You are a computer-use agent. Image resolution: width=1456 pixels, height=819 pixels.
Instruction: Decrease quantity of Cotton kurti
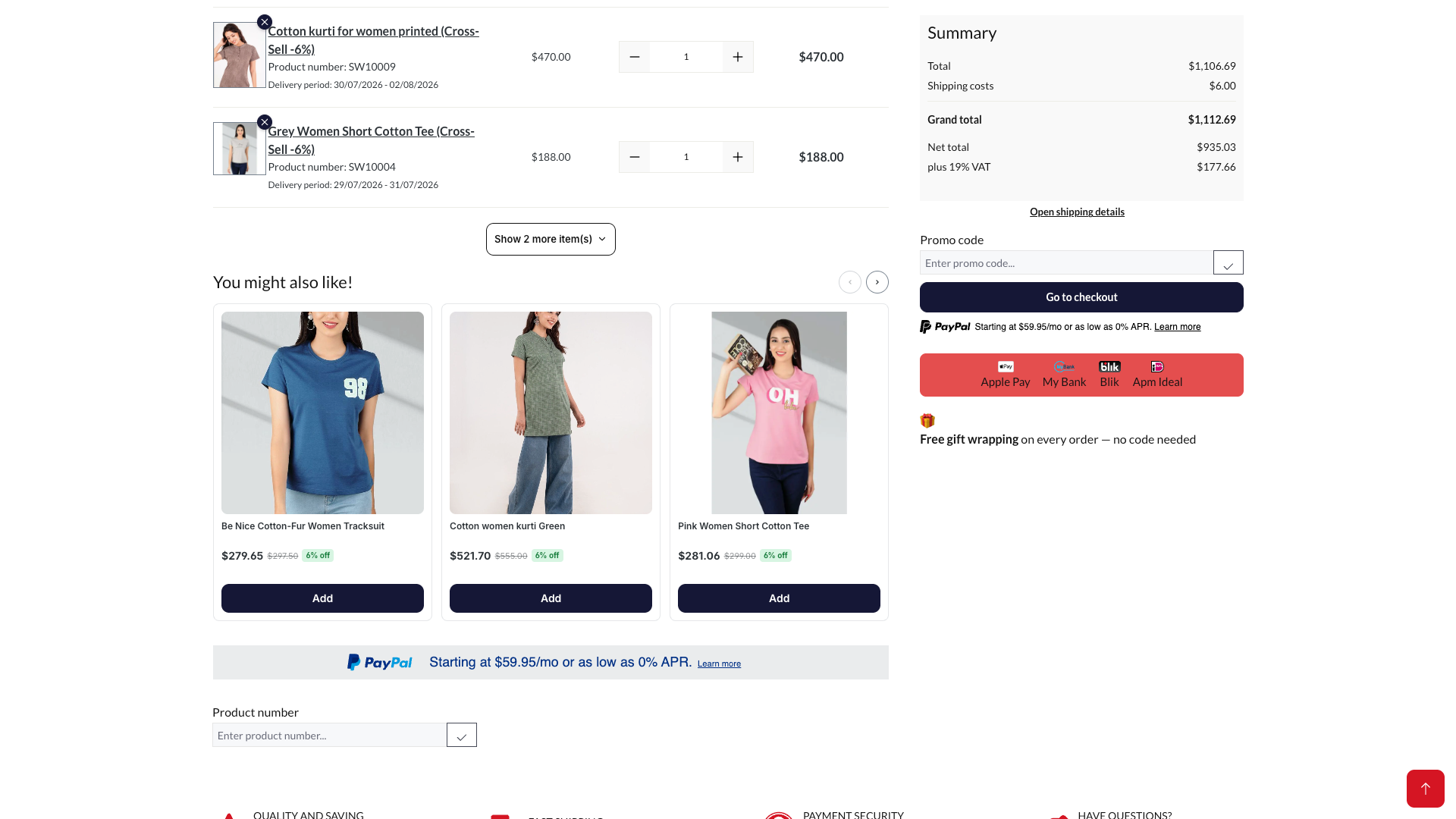[635, 57]
